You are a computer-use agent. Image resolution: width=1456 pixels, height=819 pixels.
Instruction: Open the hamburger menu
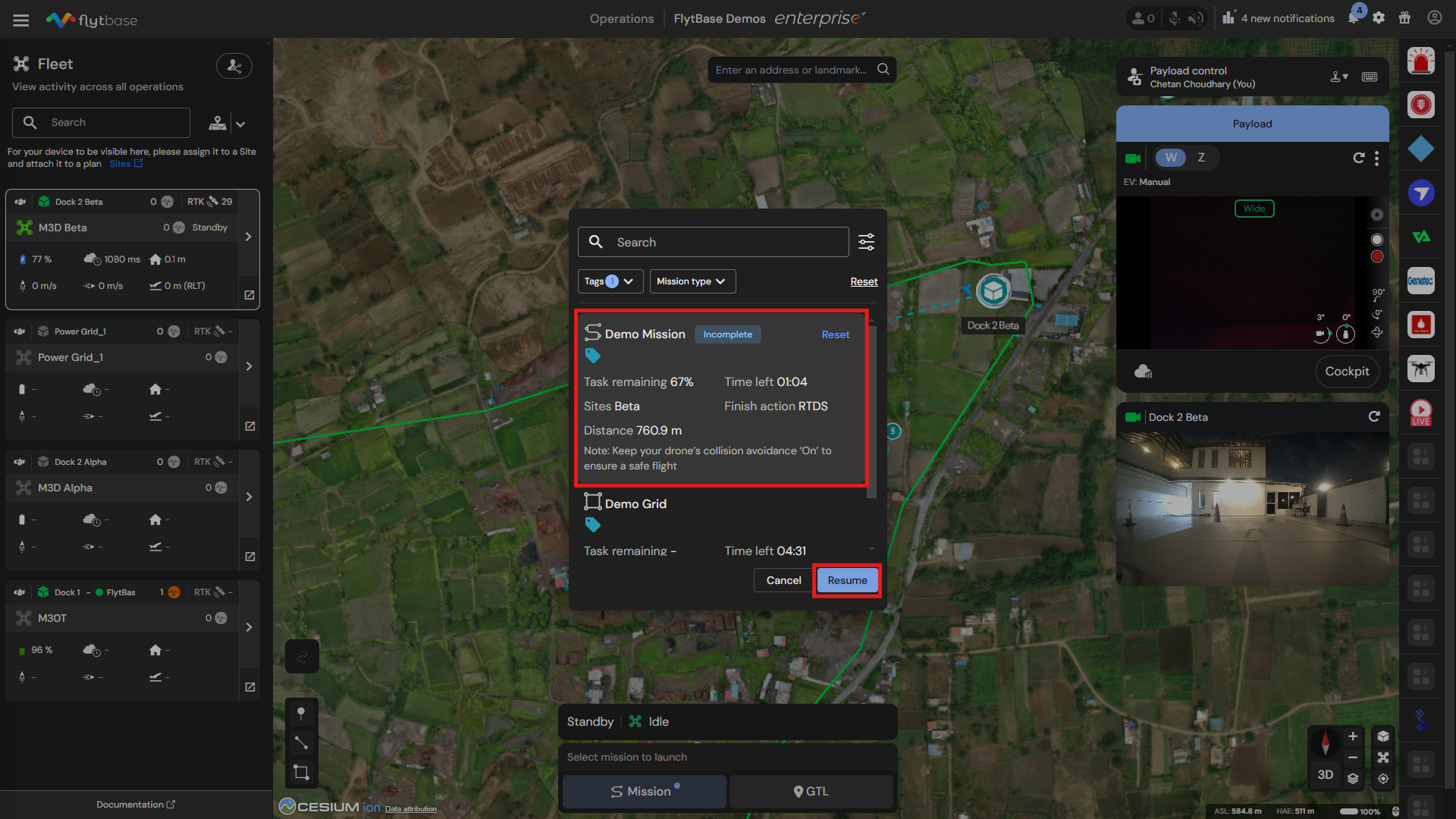[20, 20]
